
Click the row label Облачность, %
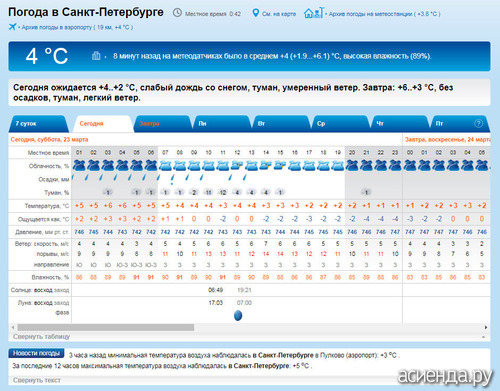click(49, 166)
